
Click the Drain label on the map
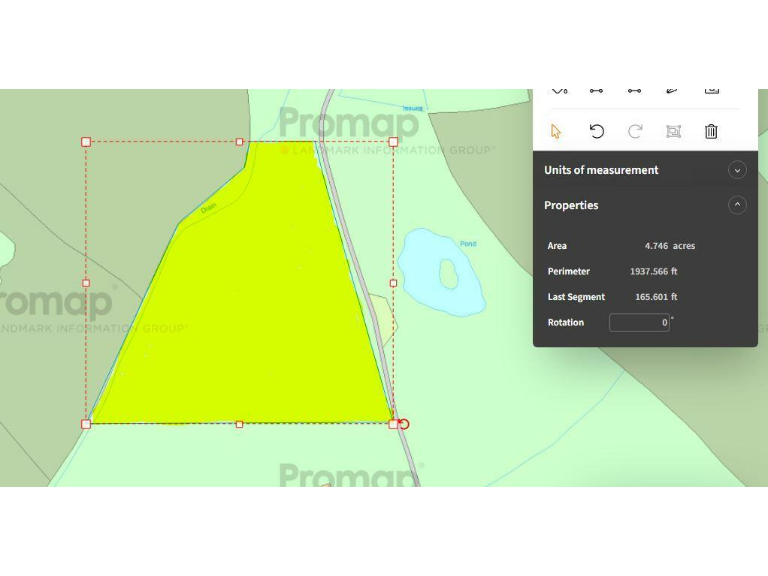[x=208, y=209]
